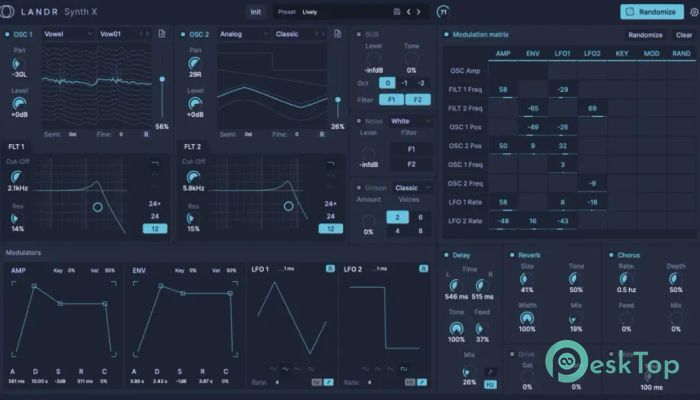
Task: Select the FLT 1 tab
Action: (x=17, y=146)
